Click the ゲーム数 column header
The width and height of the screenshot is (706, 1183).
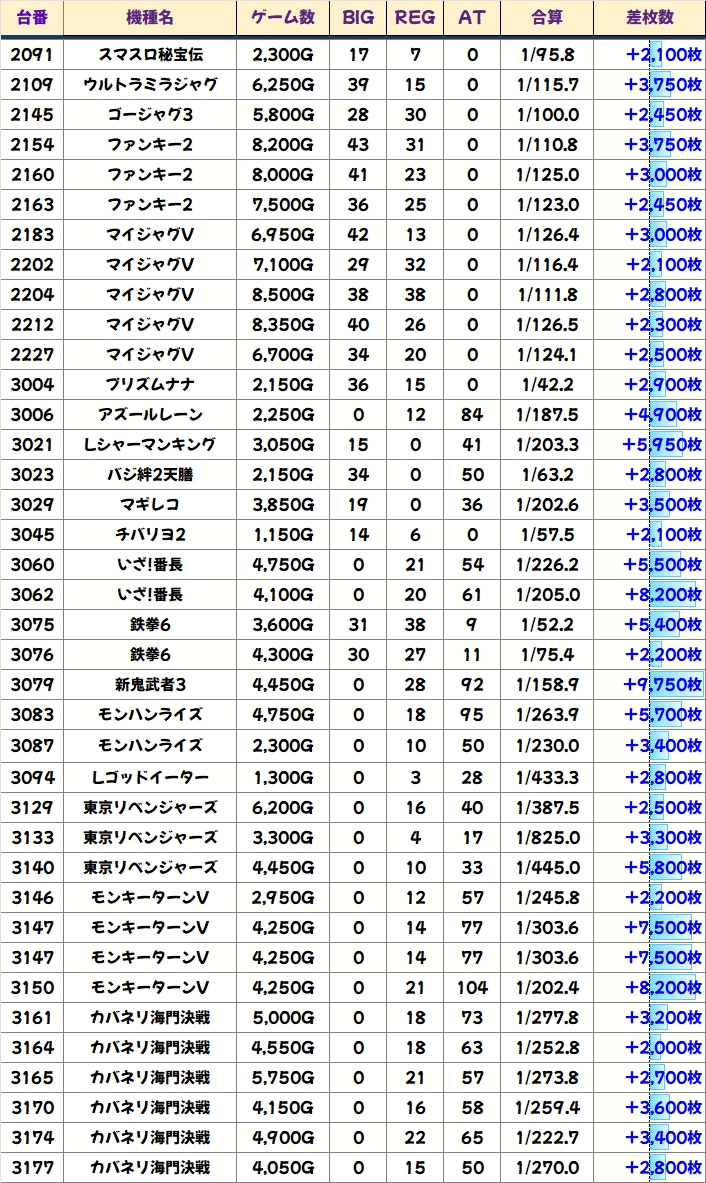[283, 18]
